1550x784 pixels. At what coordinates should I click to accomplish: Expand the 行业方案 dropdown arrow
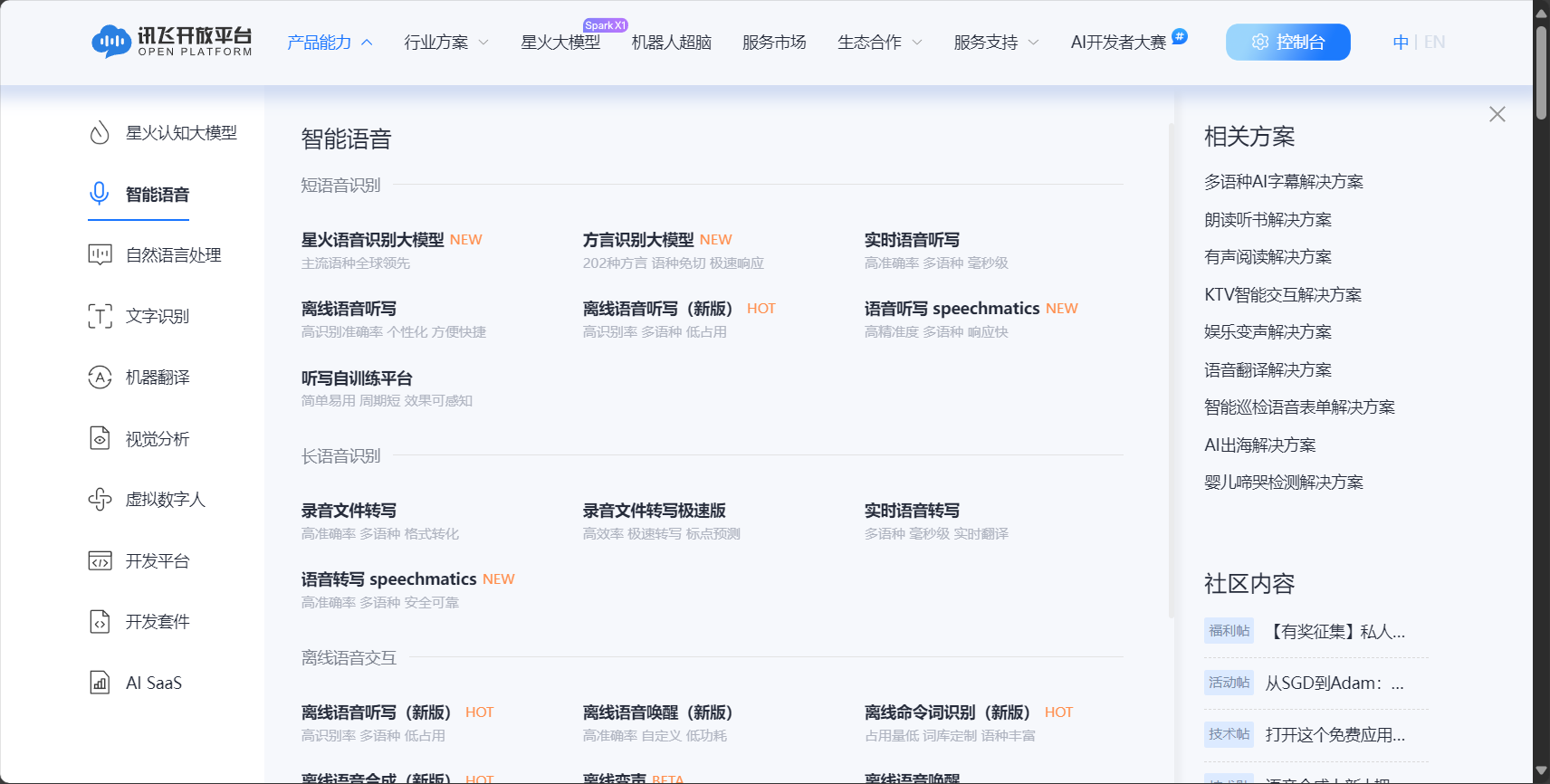click(483, 43)
